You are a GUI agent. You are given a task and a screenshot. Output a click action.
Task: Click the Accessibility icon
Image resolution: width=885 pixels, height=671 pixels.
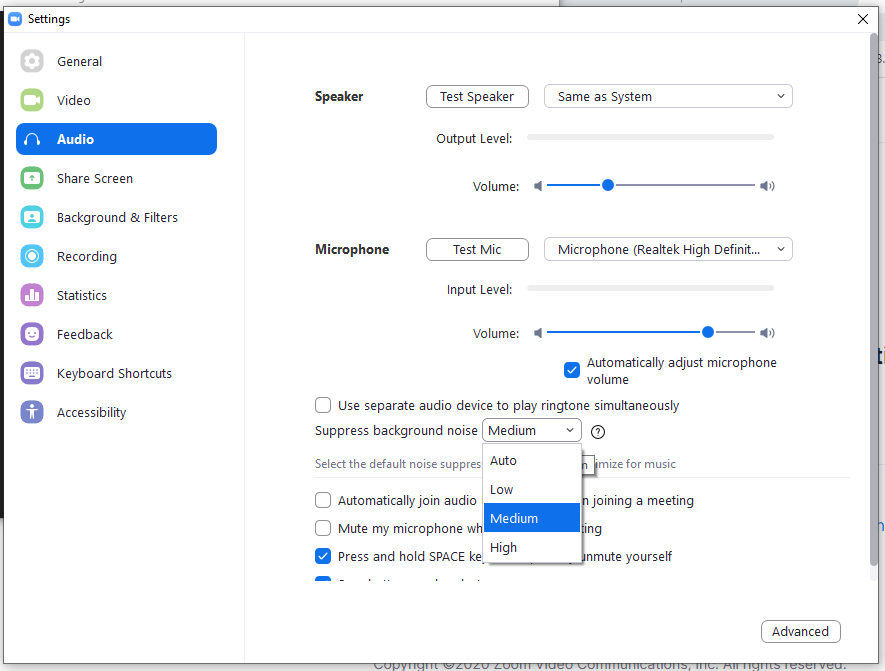pos(32,412)
